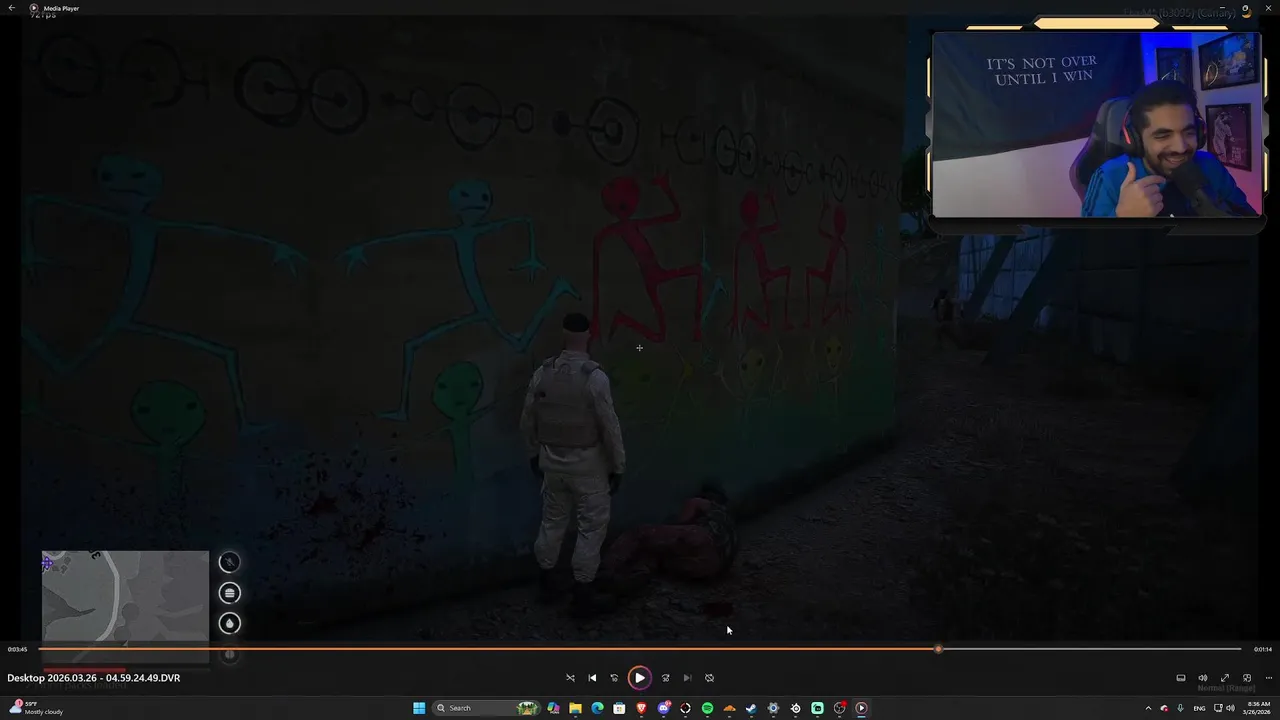Toggle repeat mode in Media Player

[709, 678]
